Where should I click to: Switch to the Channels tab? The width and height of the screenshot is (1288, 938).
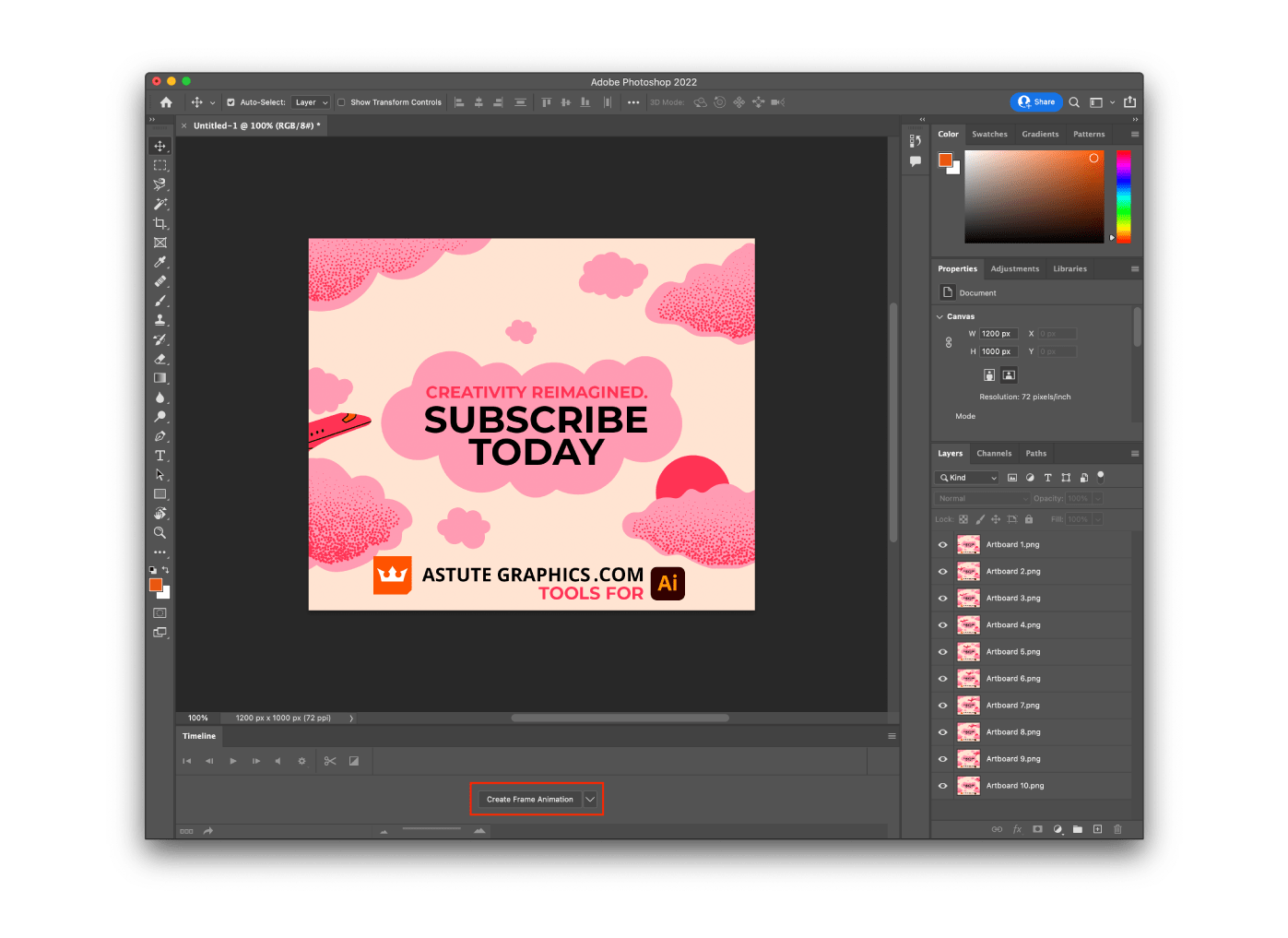point(994,453)
